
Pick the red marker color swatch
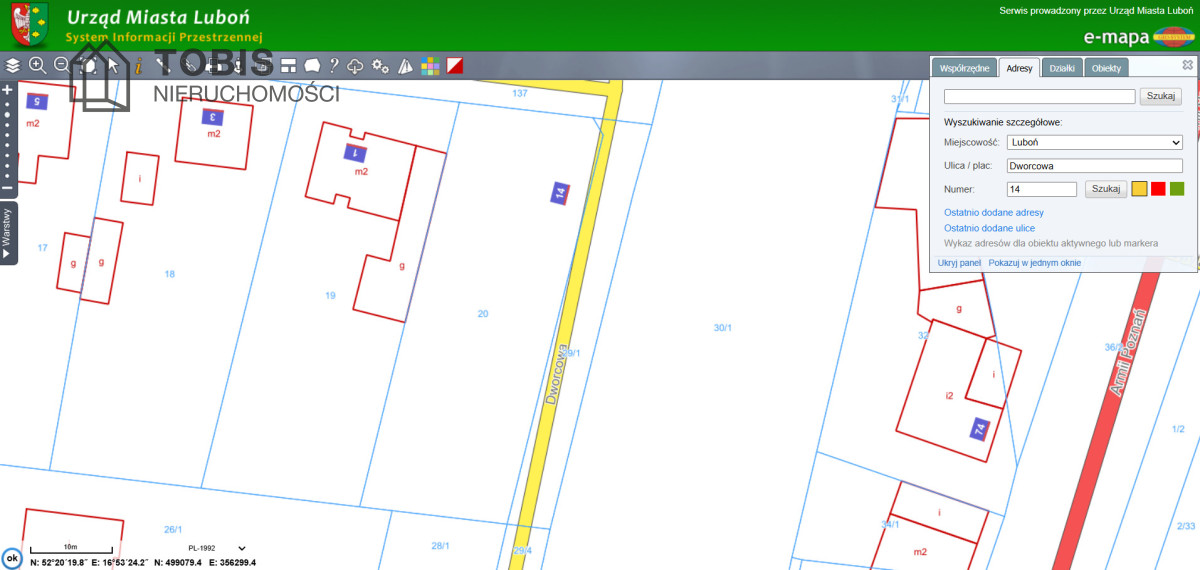click(1158, 189)
